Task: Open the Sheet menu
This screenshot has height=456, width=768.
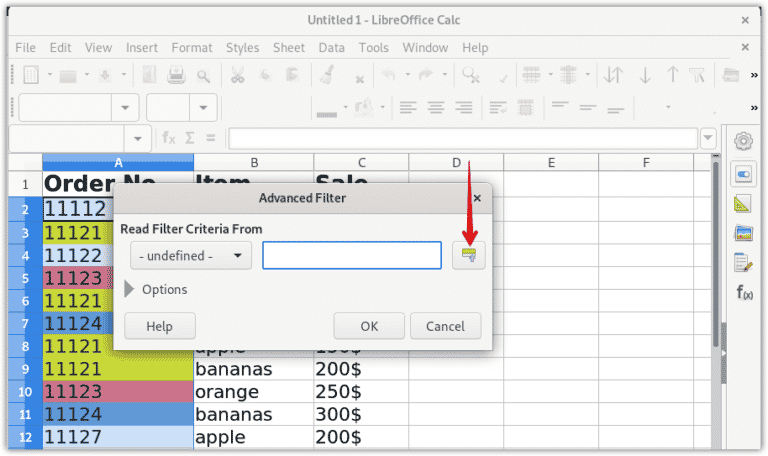Action: (x=289, y=47)
